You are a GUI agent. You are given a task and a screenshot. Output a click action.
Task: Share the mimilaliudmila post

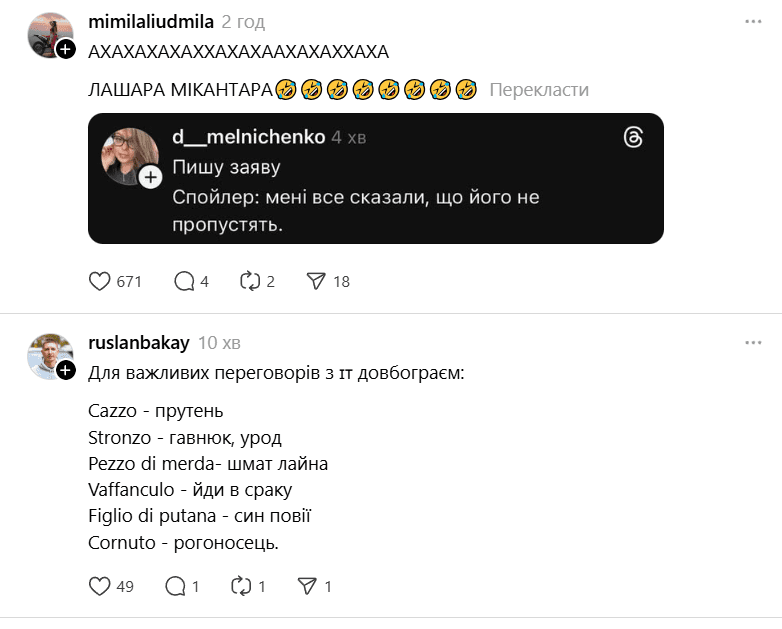(316, 282)
